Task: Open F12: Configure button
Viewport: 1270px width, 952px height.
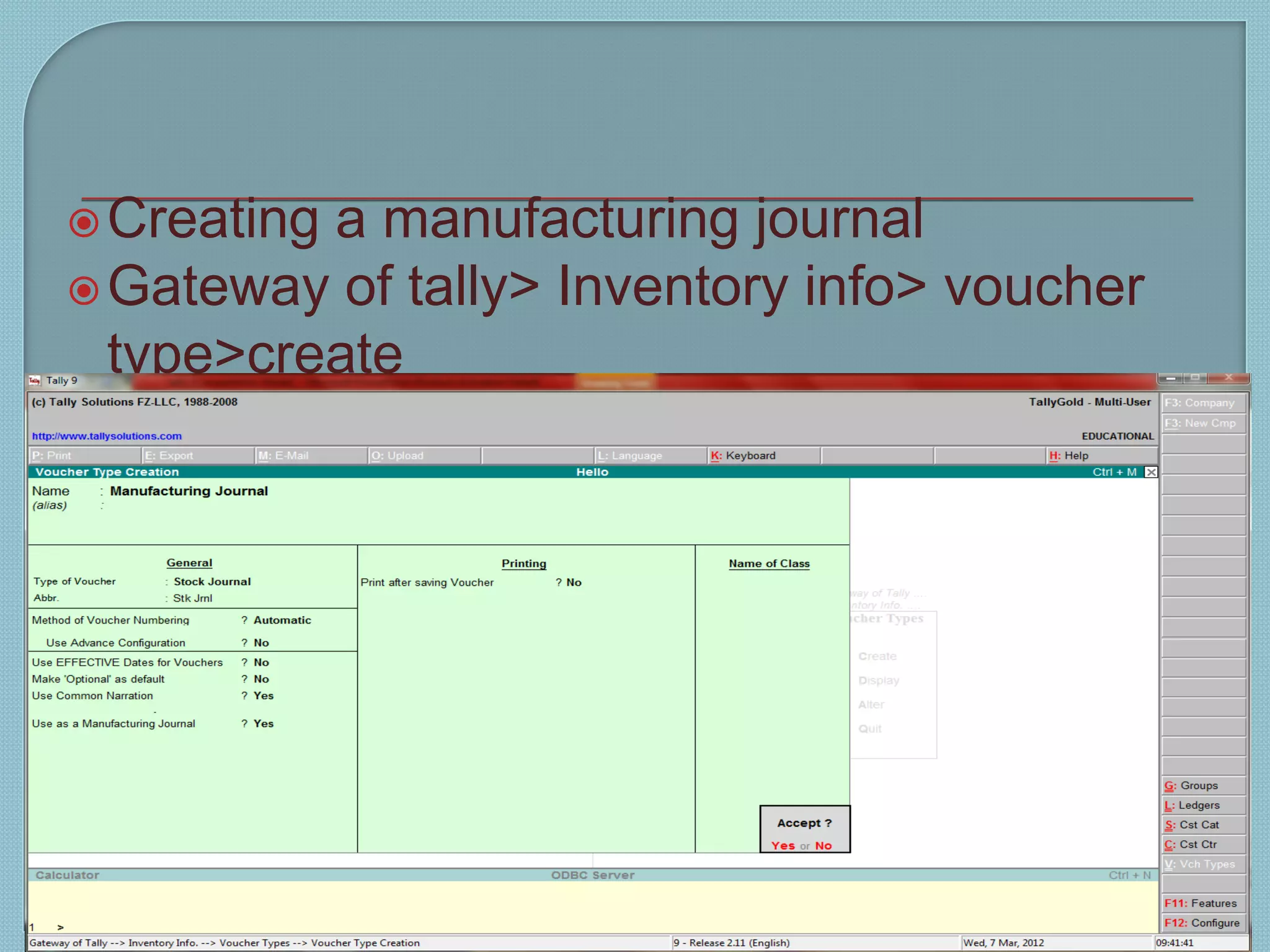Action: pyautogui.click(x=1204, y=923)
